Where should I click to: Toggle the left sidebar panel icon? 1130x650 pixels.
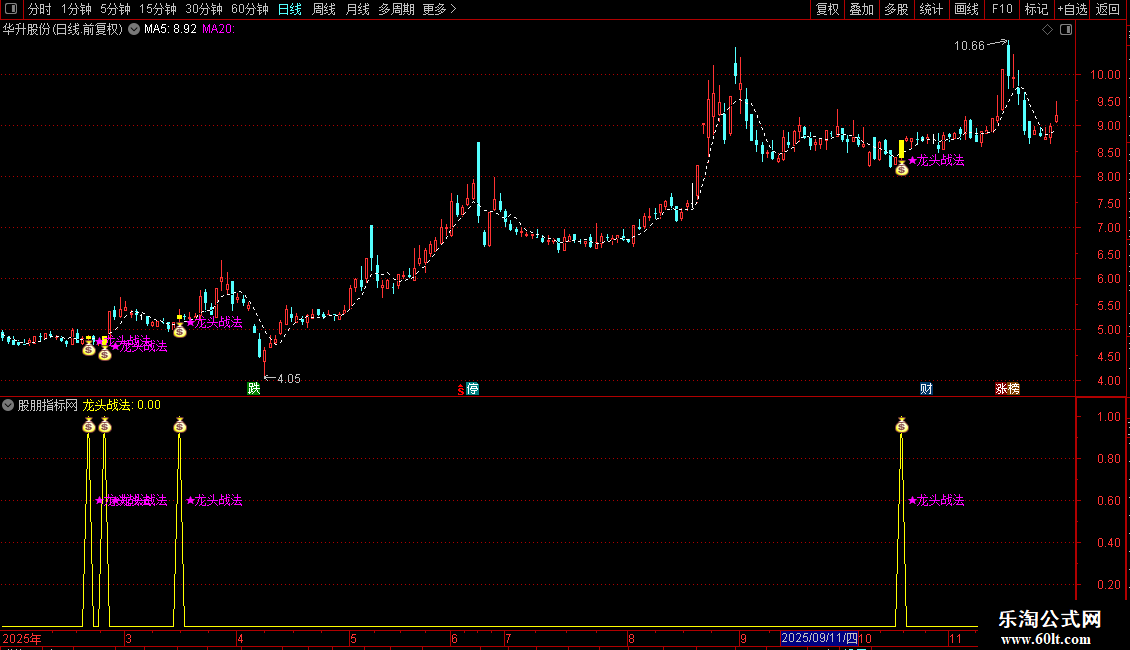[11, 9]
